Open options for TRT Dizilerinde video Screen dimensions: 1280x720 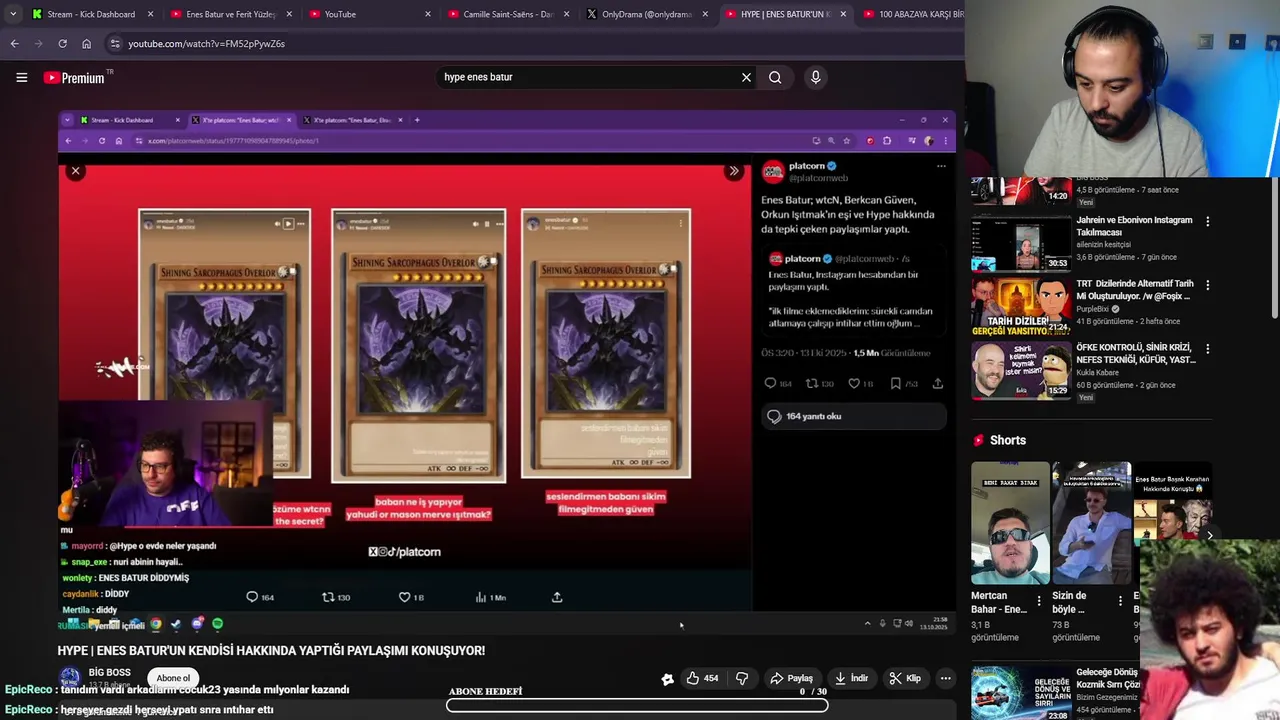(1207, 284)
